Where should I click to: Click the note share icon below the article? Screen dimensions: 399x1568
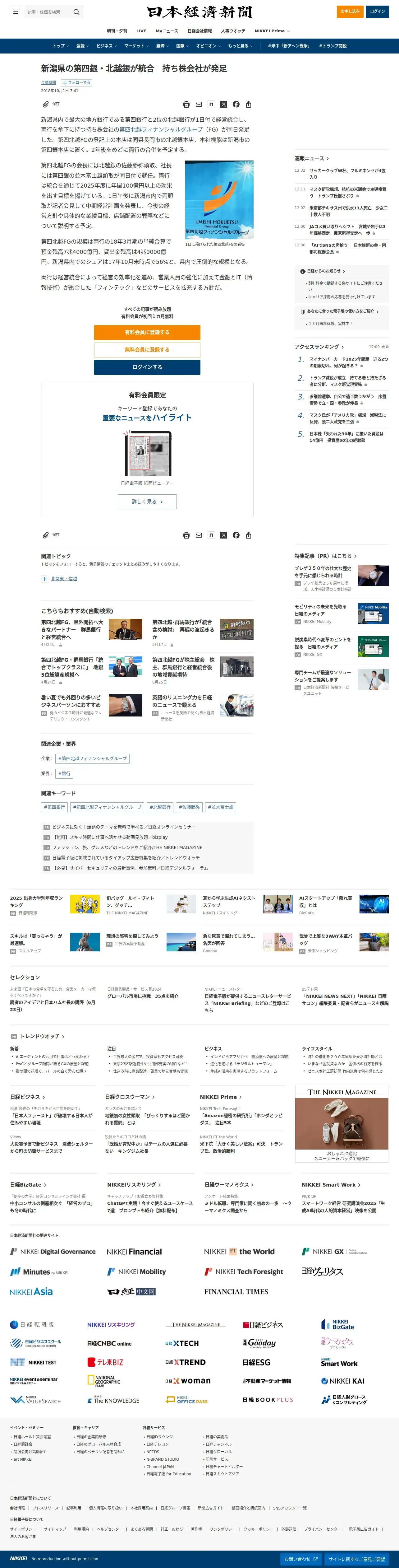click(211, 535)
